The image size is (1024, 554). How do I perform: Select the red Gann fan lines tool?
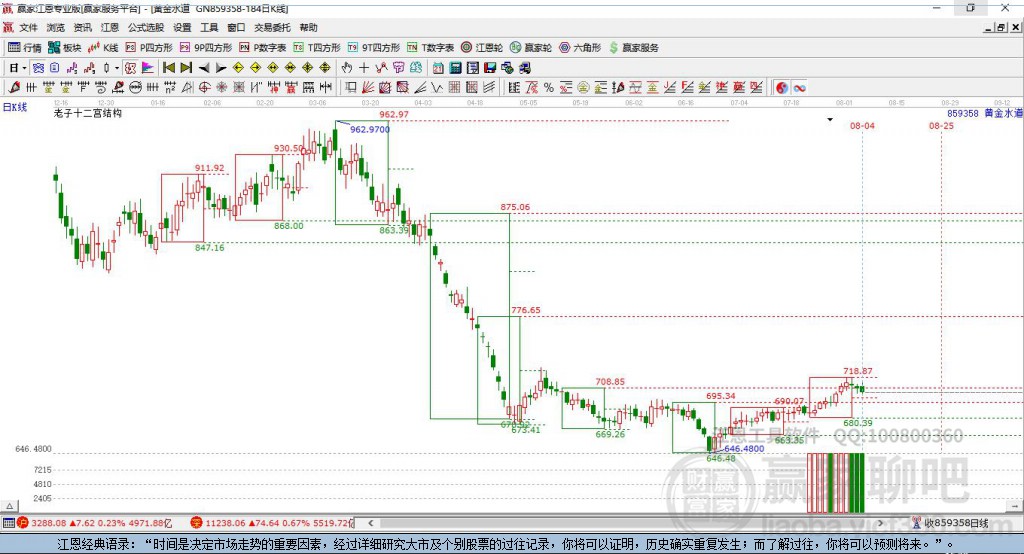click(368, 88)
